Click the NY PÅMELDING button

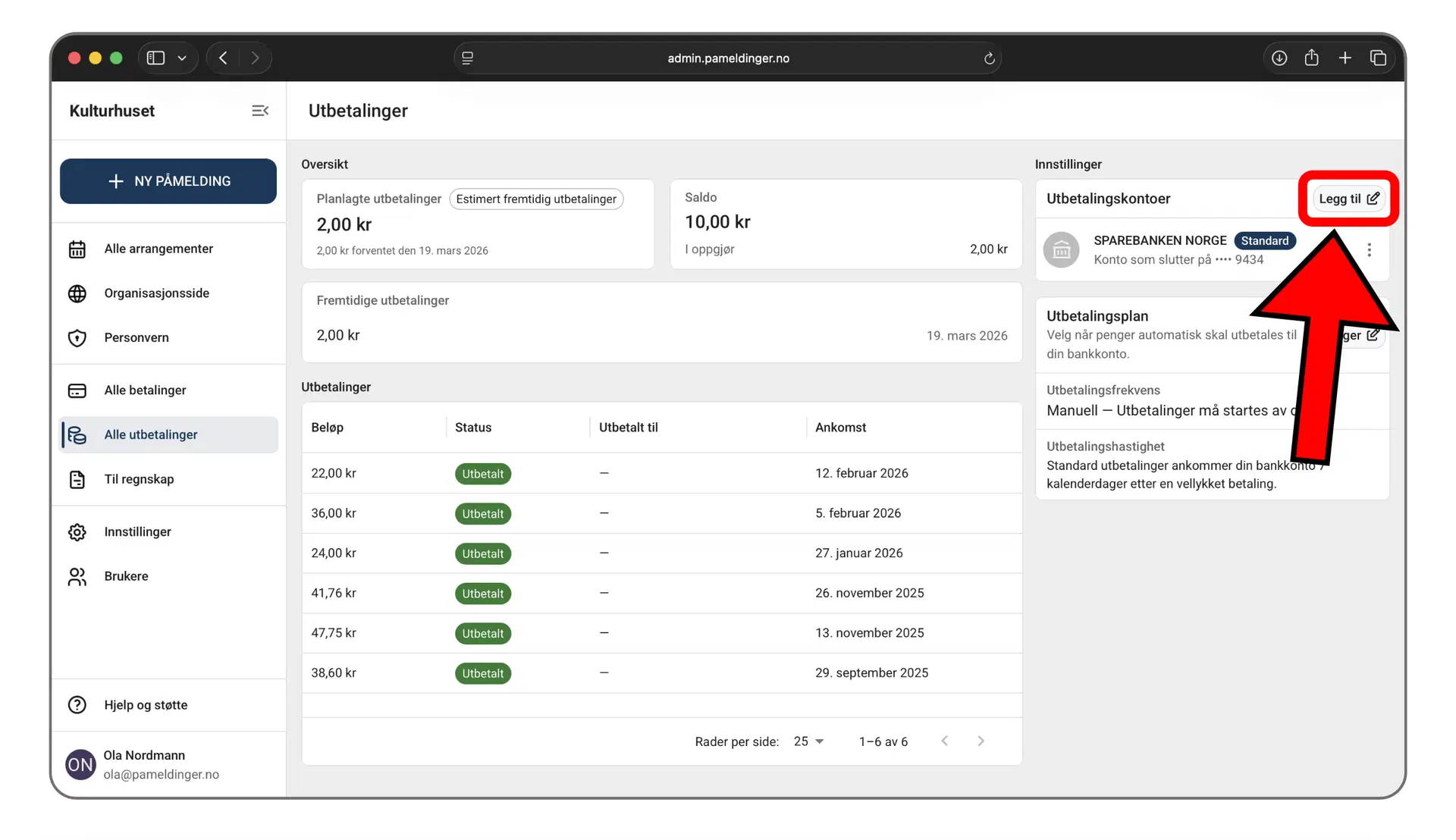[x=168, y=181]
